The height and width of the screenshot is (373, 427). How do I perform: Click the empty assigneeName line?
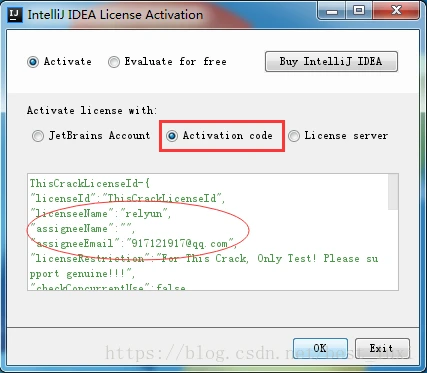(83, 229)
